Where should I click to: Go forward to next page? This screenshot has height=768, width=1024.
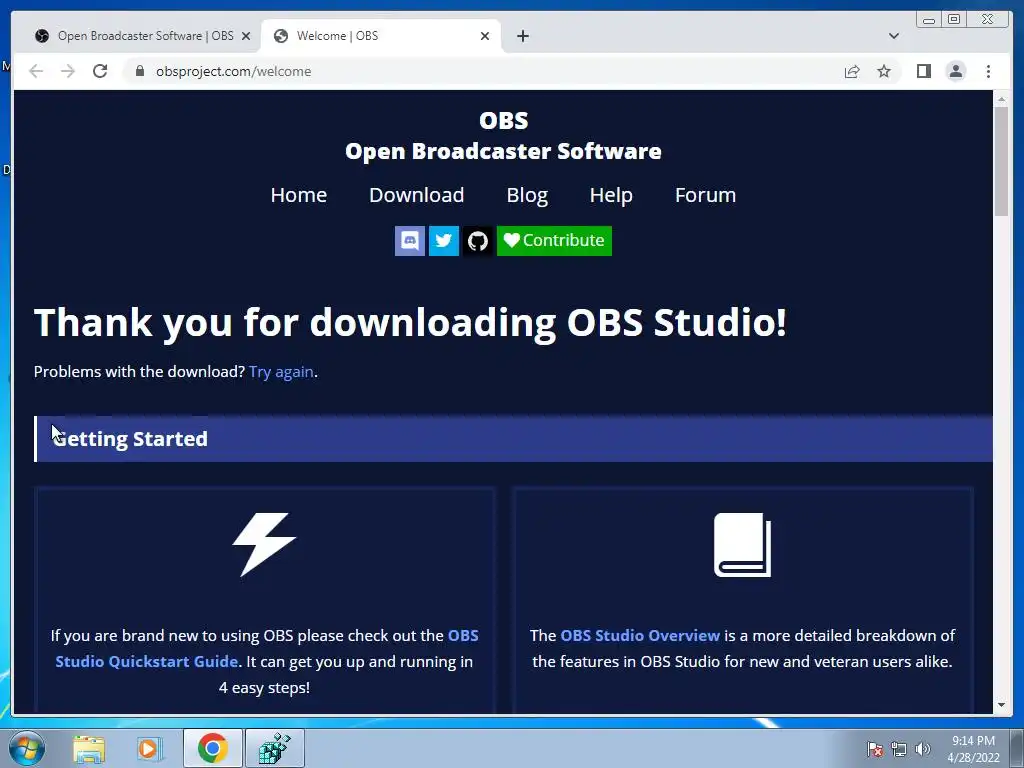click(x=68, y=71)
